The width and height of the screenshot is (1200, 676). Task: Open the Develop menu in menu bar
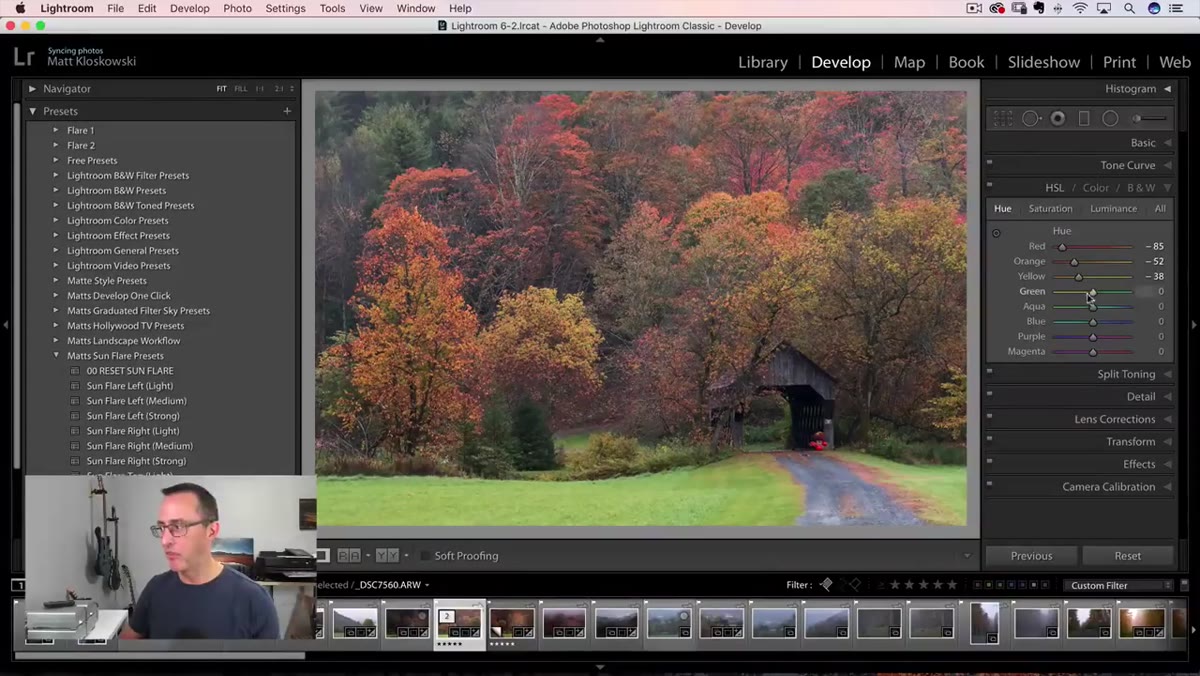click(x=189, y=8)
